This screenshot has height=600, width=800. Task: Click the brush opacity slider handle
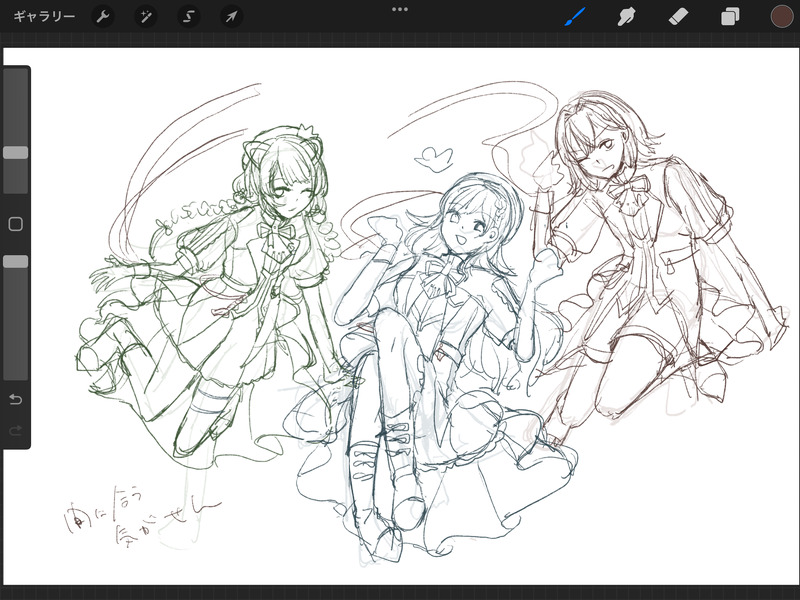(16, 262)
